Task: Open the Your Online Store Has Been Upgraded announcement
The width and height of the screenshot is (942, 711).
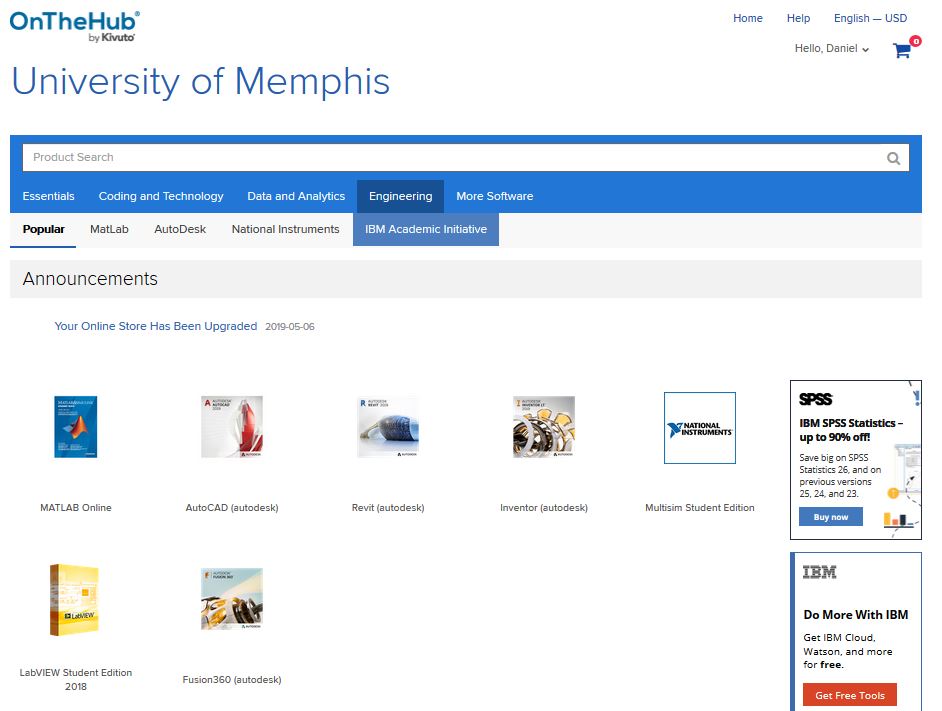Action: tap(156, 326)
